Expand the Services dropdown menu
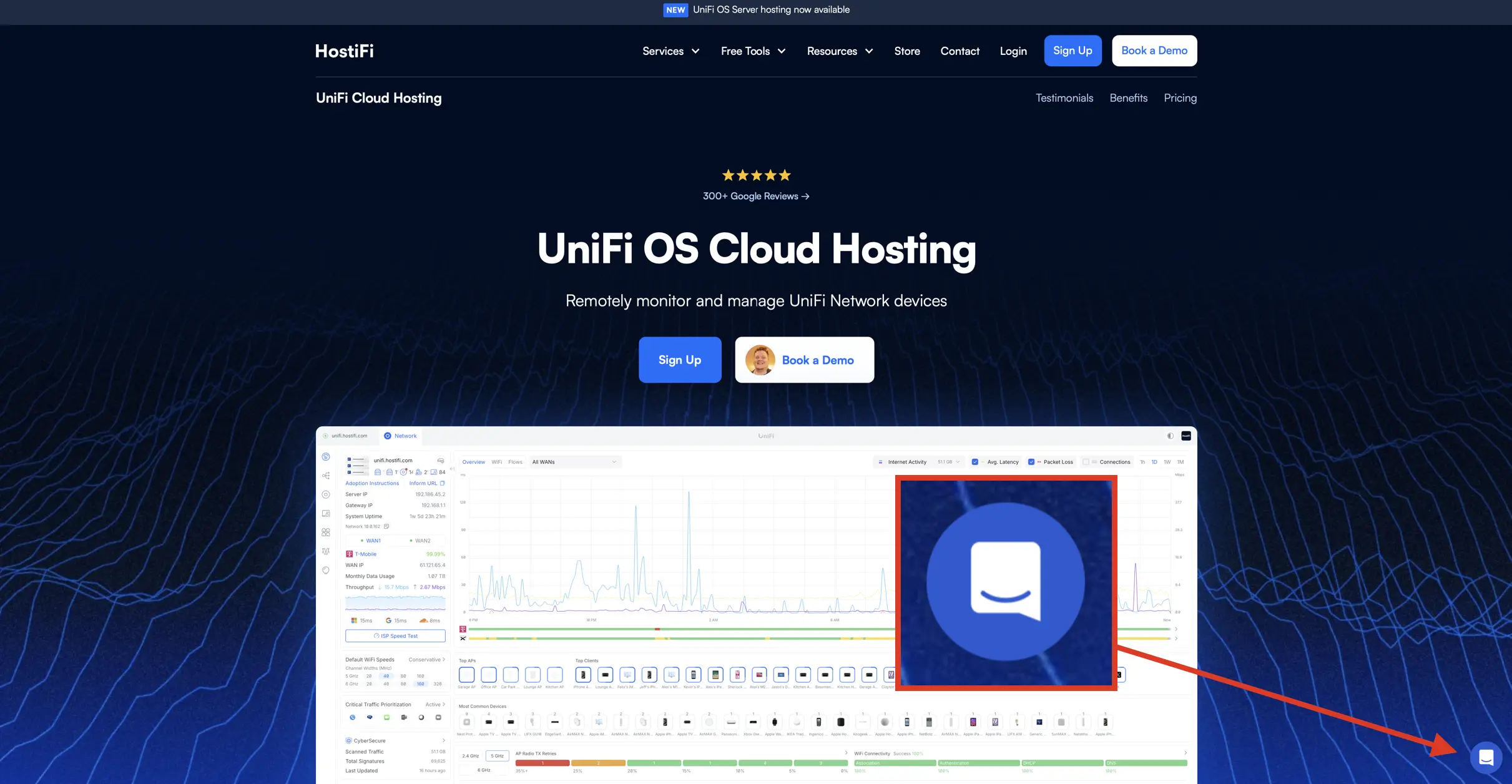Image resolution: width=1512 pixels, height=784 pixels. click(x=670, y=51)
